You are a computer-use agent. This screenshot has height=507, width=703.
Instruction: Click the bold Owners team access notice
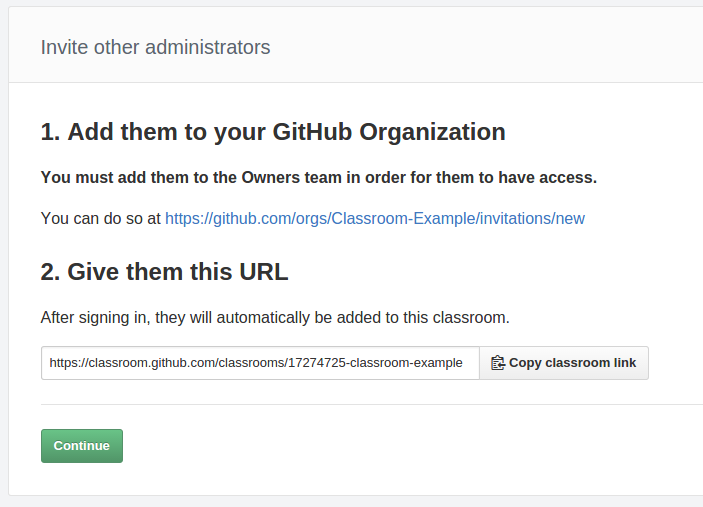[319, 178]
